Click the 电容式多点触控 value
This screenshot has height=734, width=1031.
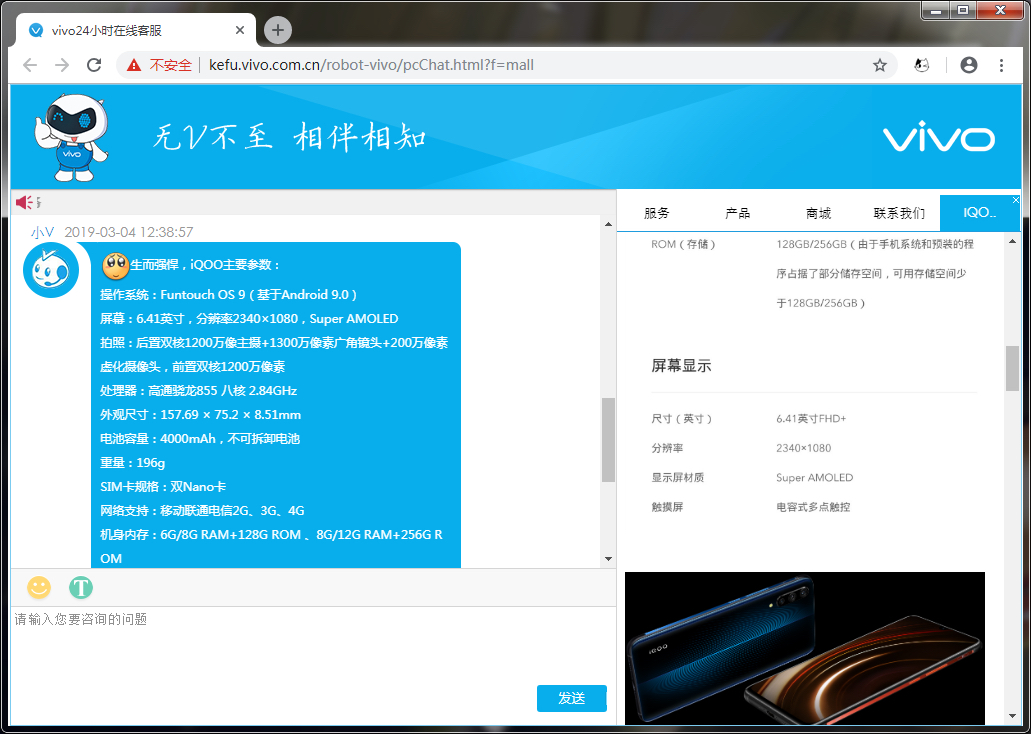(x=813, y=507)
